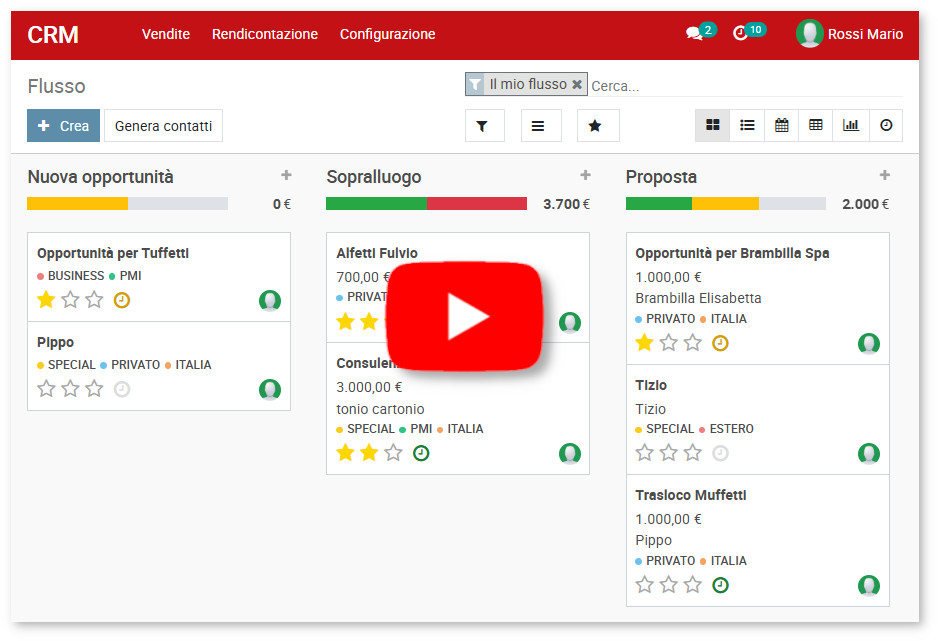Click the Crea button
This screenshot has width=938, height=641.
[63, 126]
